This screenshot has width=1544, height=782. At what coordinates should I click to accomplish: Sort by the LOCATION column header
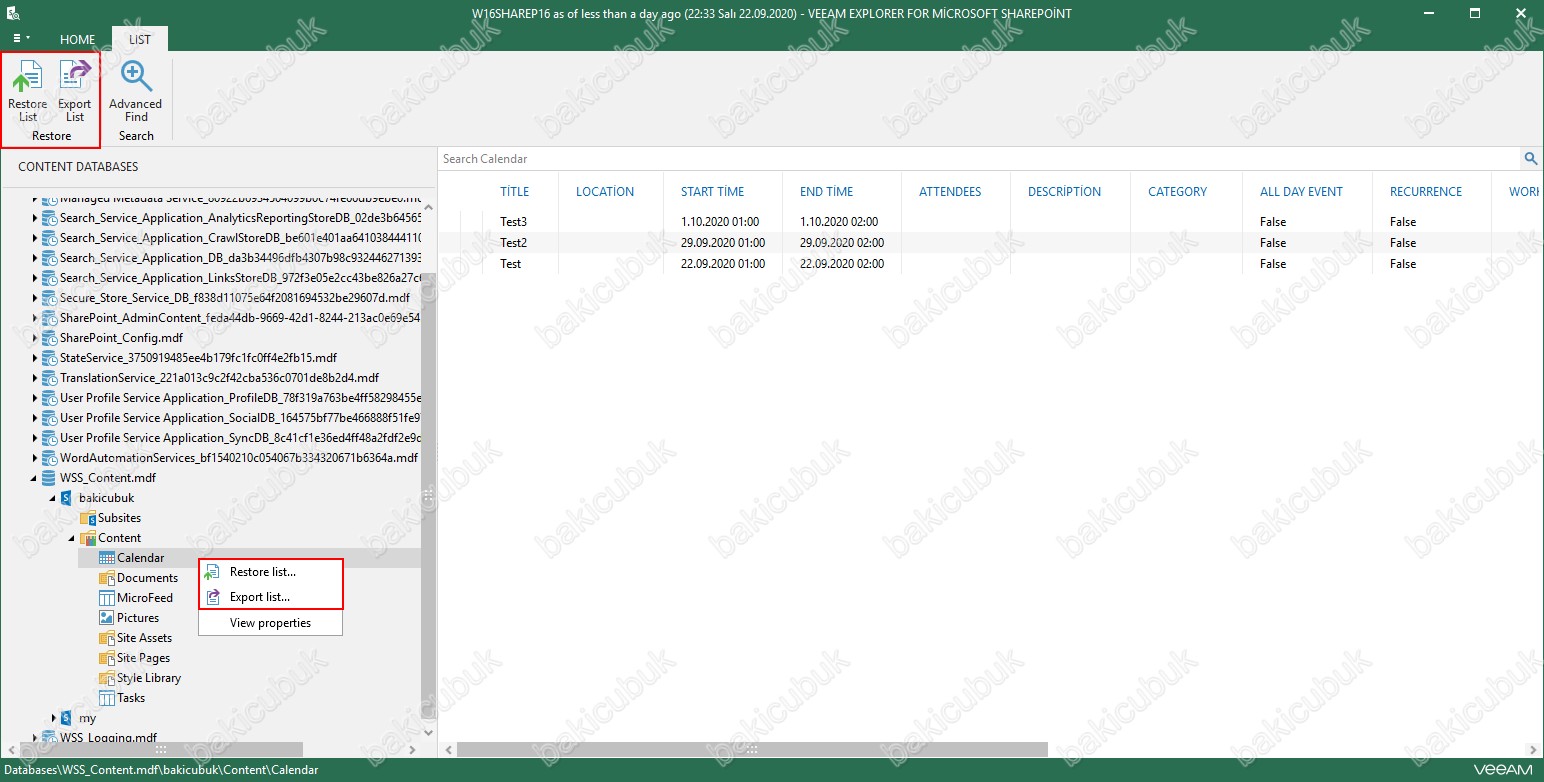click(x=605, y=192)
